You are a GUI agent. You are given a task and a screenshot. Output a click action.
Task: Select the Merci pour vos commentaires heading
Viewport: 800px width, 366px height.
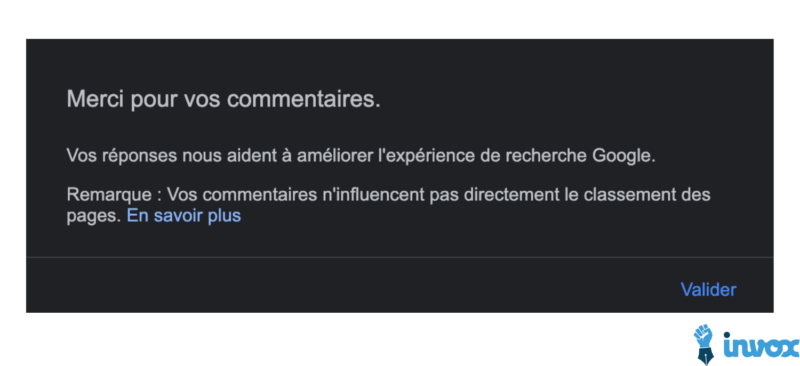pos(223,99)
